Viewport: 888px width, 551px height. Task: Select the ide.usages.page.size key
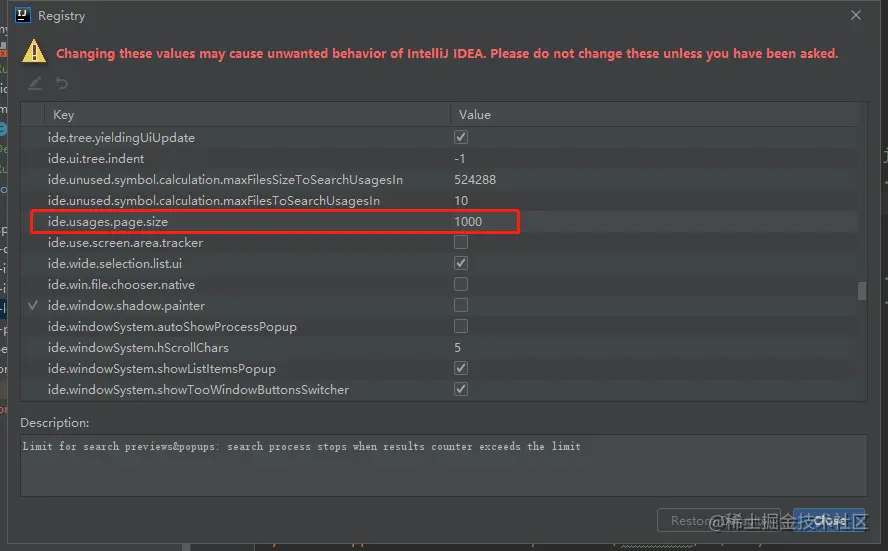pos(108,221)
